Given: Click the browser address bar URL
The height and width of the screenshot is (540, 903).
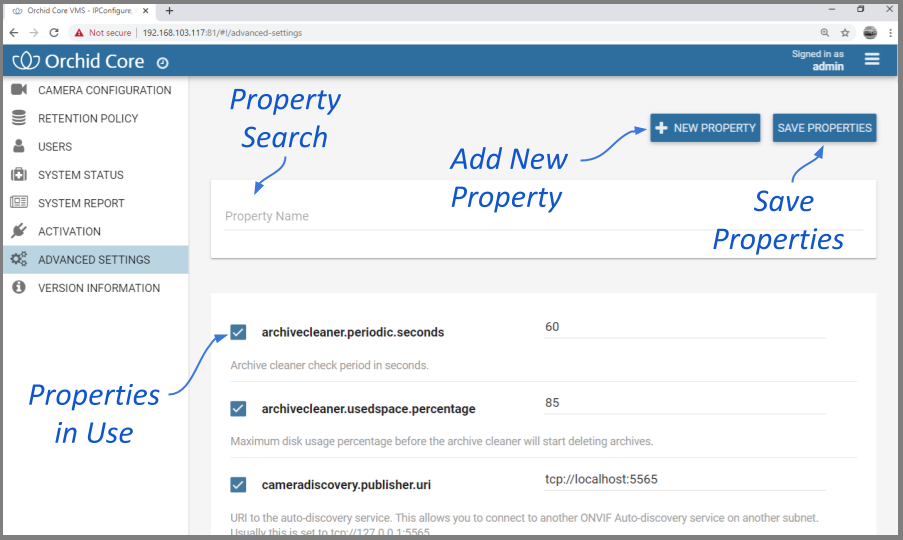Looking at the screenshot, I should tap(222, 33).
